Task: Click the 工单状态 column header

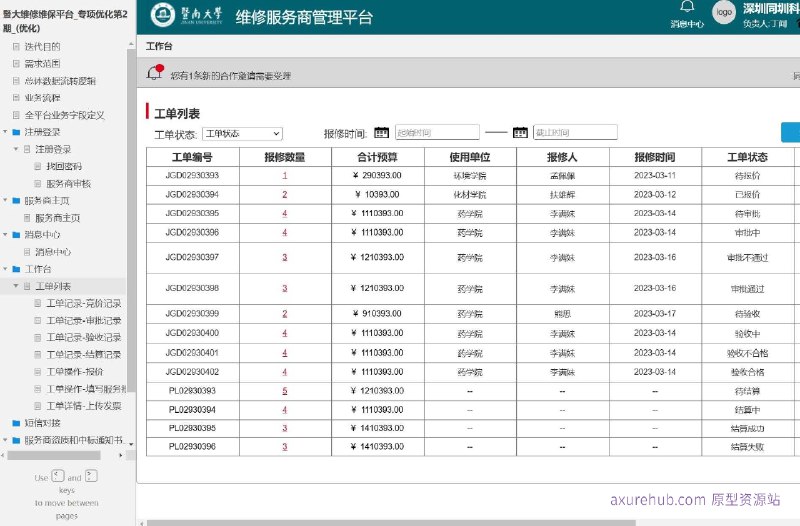Action: 747,157
